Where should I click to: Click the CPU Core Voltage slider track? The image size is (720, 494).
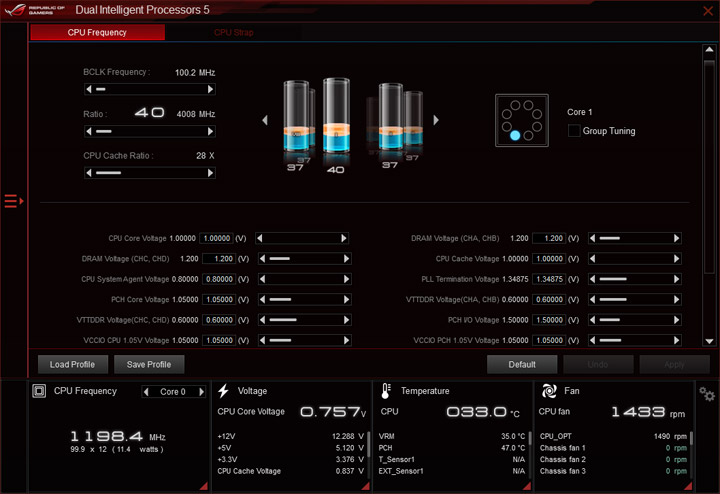pyautogui.click(x=302, y=238)
